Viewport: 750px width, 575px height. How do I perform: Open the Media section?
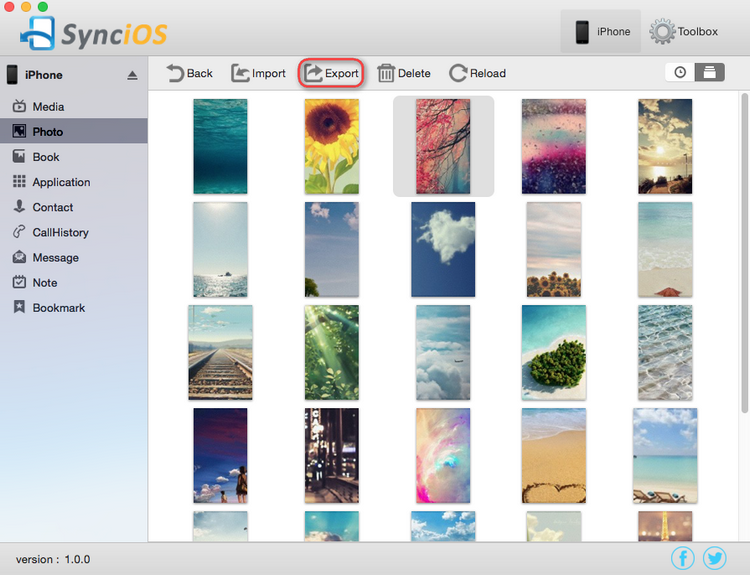pyautogui.click(x=74, y=106)
